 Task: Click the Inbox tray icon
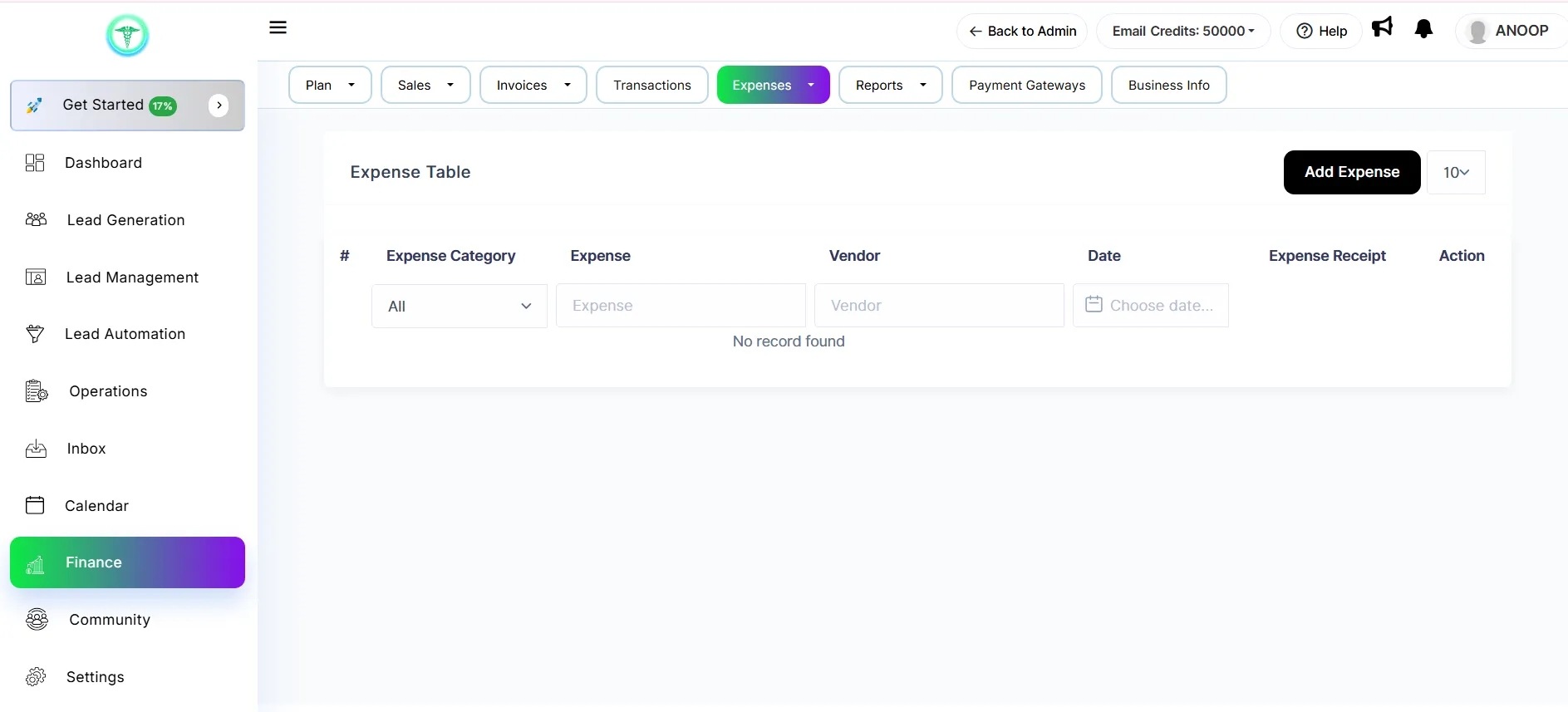point(36,449)
